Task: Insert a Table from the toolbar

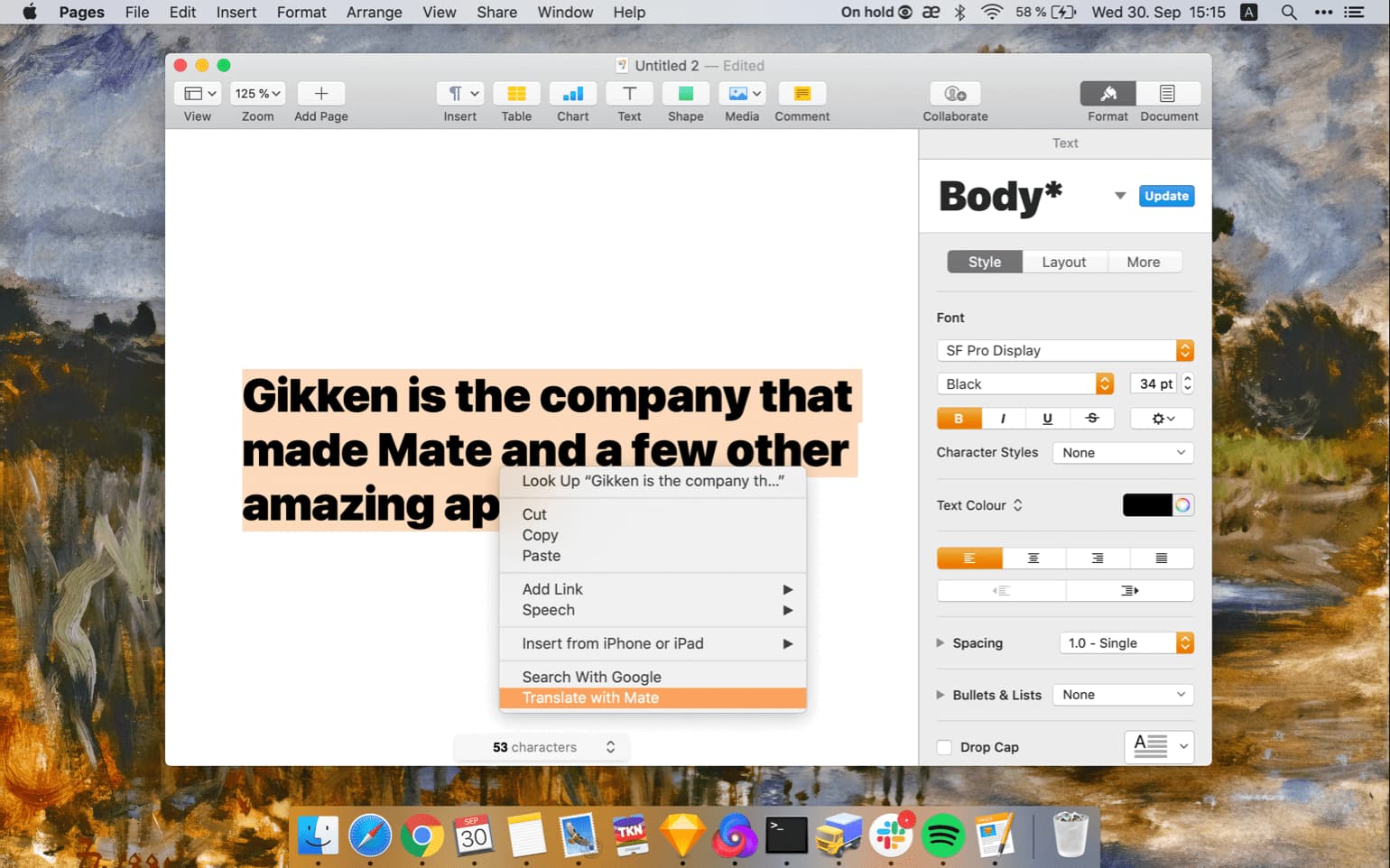Action: [516, 93]
